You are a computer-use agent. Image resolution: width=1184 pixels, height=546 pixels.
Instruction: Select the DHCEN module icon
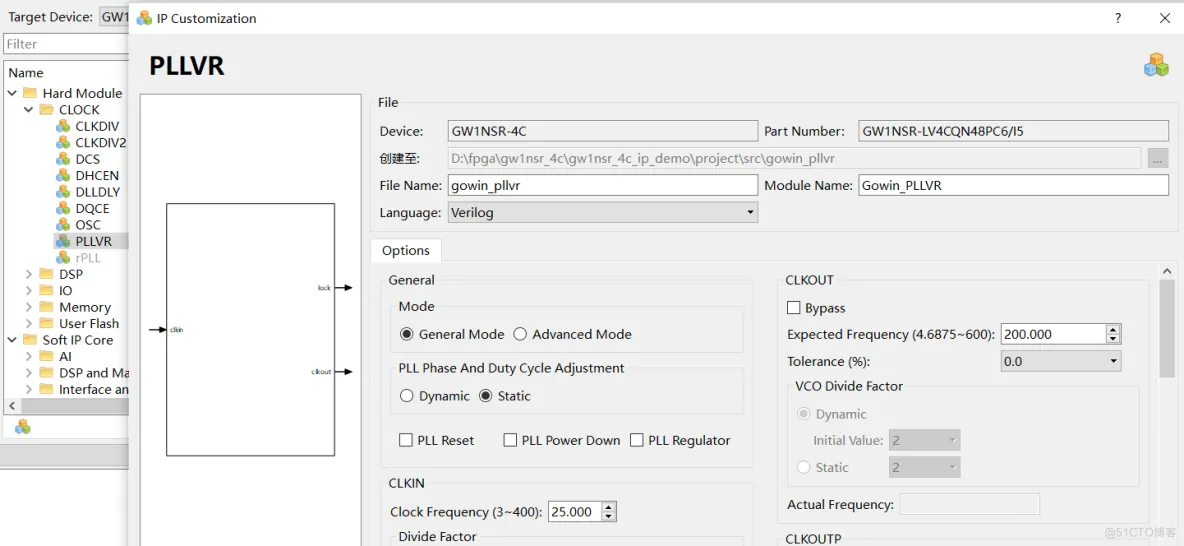tap(63, 175)
